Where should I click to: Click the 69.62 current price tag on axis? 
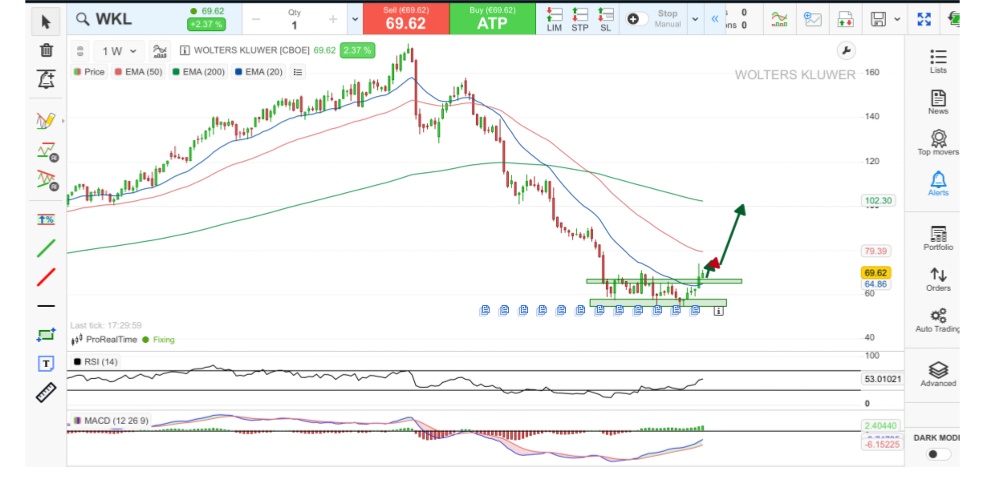click(875, 273)
